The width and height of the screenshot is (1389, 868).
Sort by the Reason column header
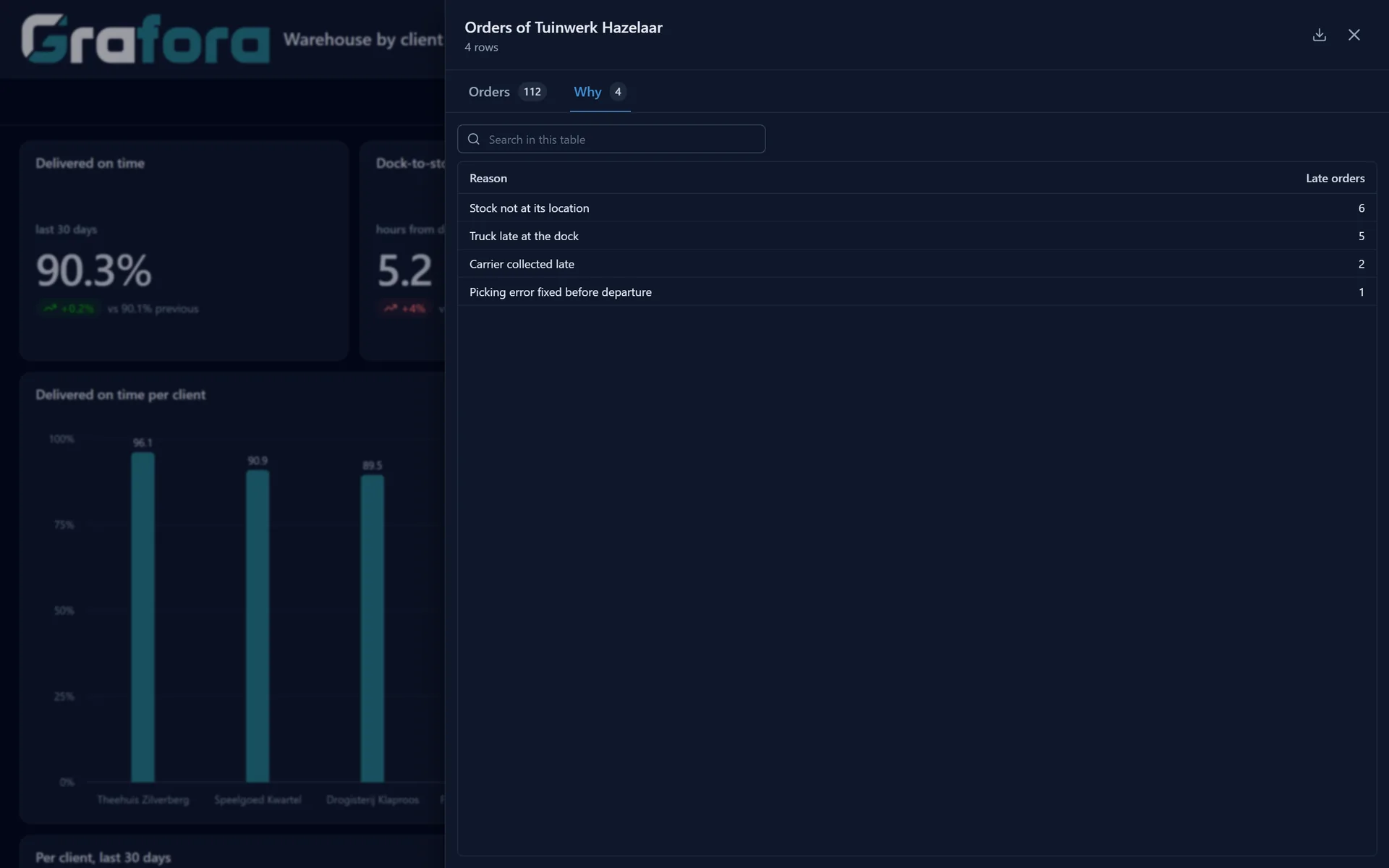pyautogui.click(x=488, y=178)
